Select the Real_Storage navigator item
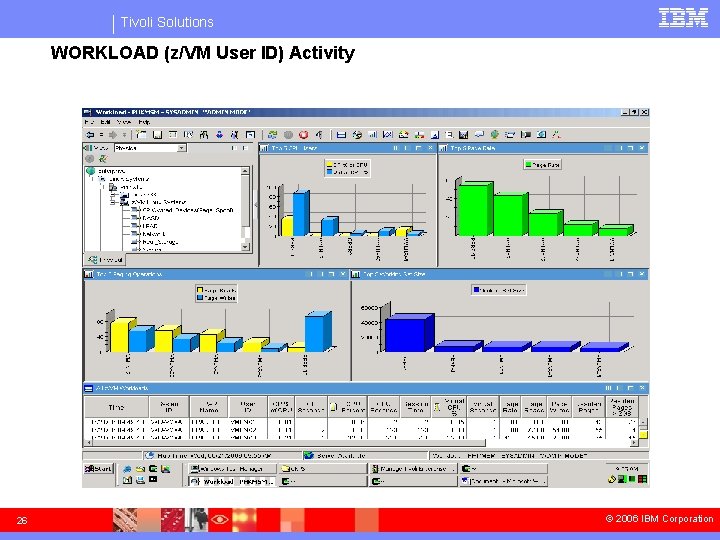The height and width of the screenshot is (540, 720). coord(160,242)
